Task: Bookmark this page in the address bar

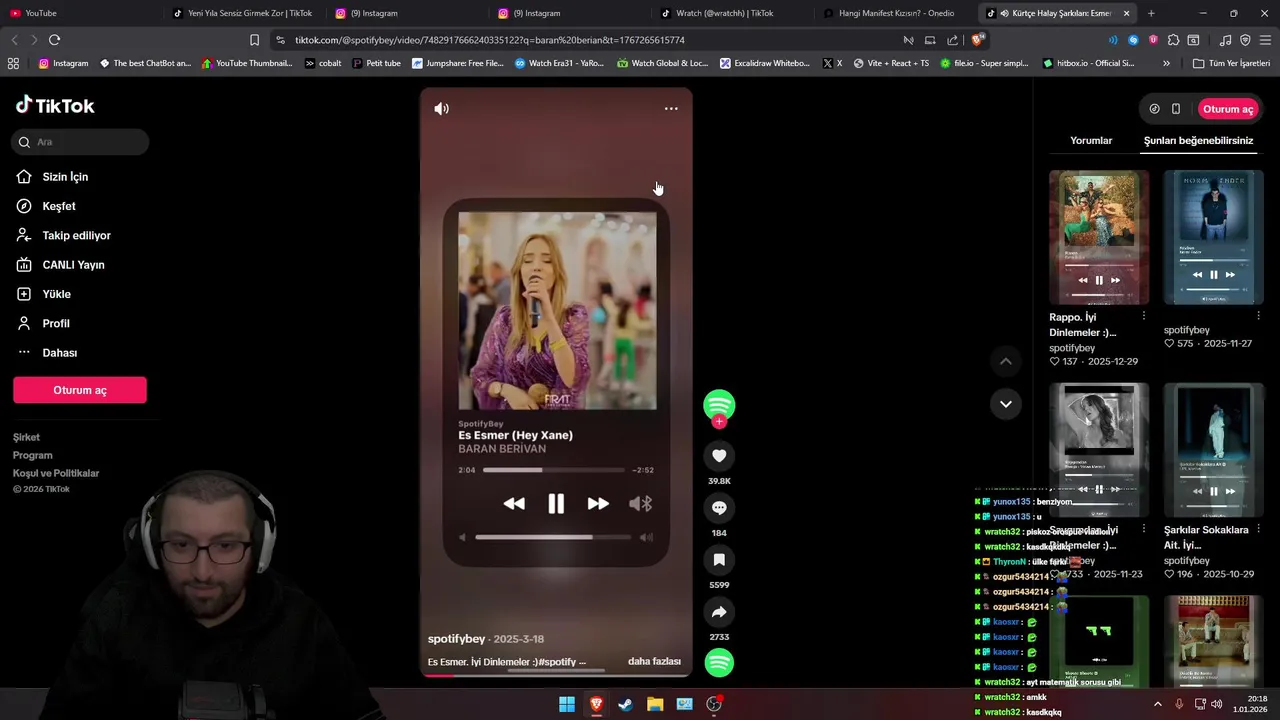Action: click(254, 40)
